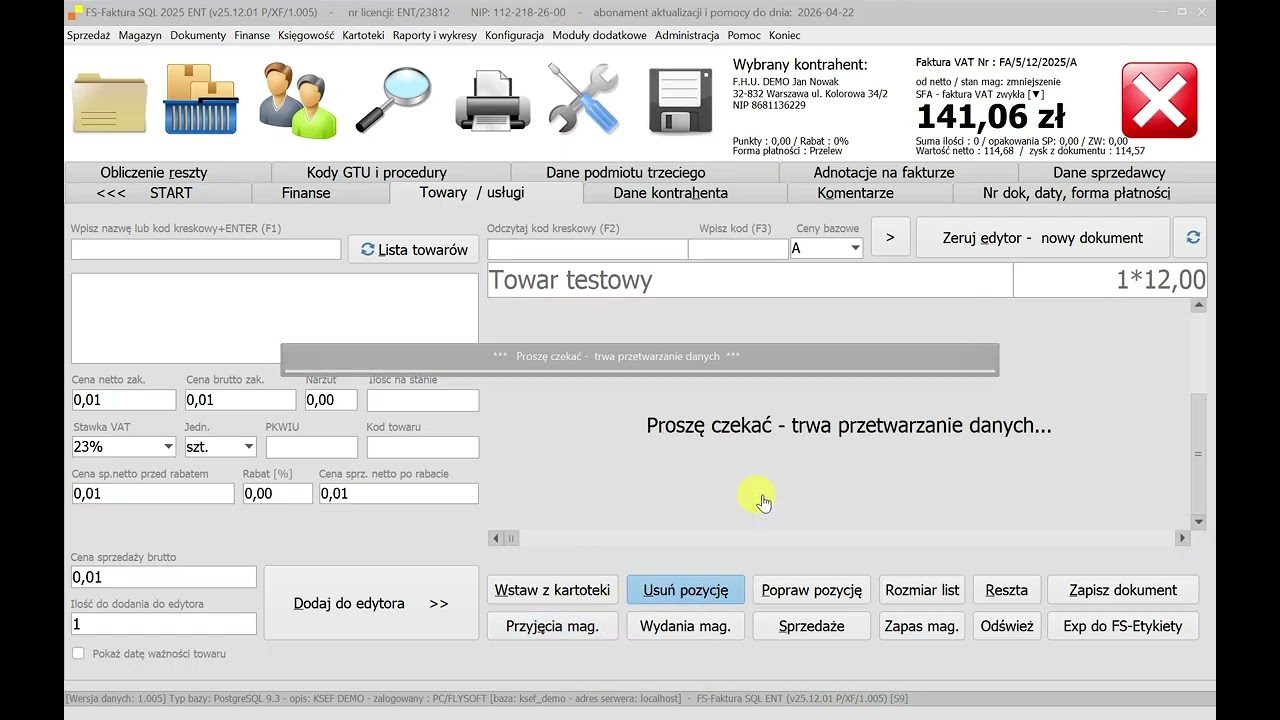Switch to Nr dok, daty, forma płatności tab
This screenshot has width=1280, height=720.
pyautogui.click(x=1077, y=193)
